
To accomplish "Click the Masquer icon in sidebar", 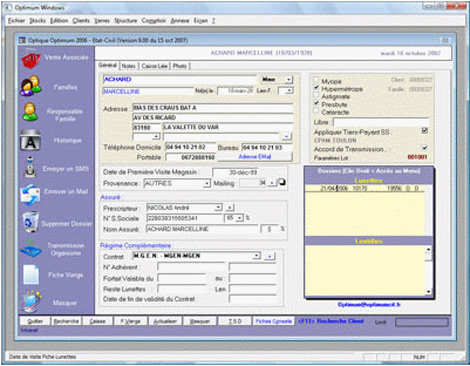I will pyautogui.click(x=31, y=302).
